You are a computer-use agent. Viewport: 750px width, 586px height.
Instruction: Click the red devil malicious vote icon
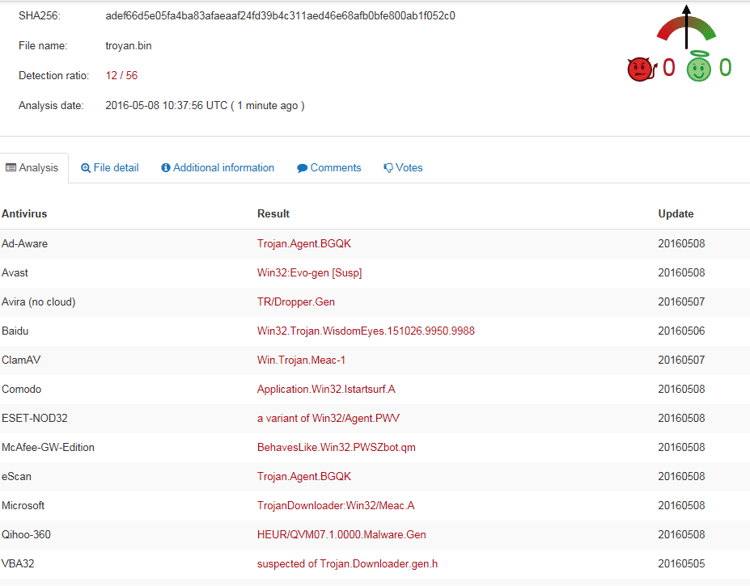coord(639,68)
